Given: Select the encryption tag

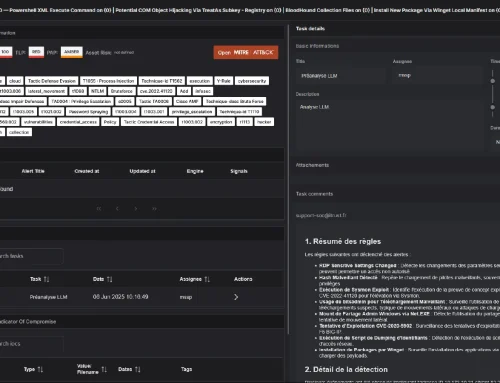Looking at the screenshot, I should (x=221, y=122).
